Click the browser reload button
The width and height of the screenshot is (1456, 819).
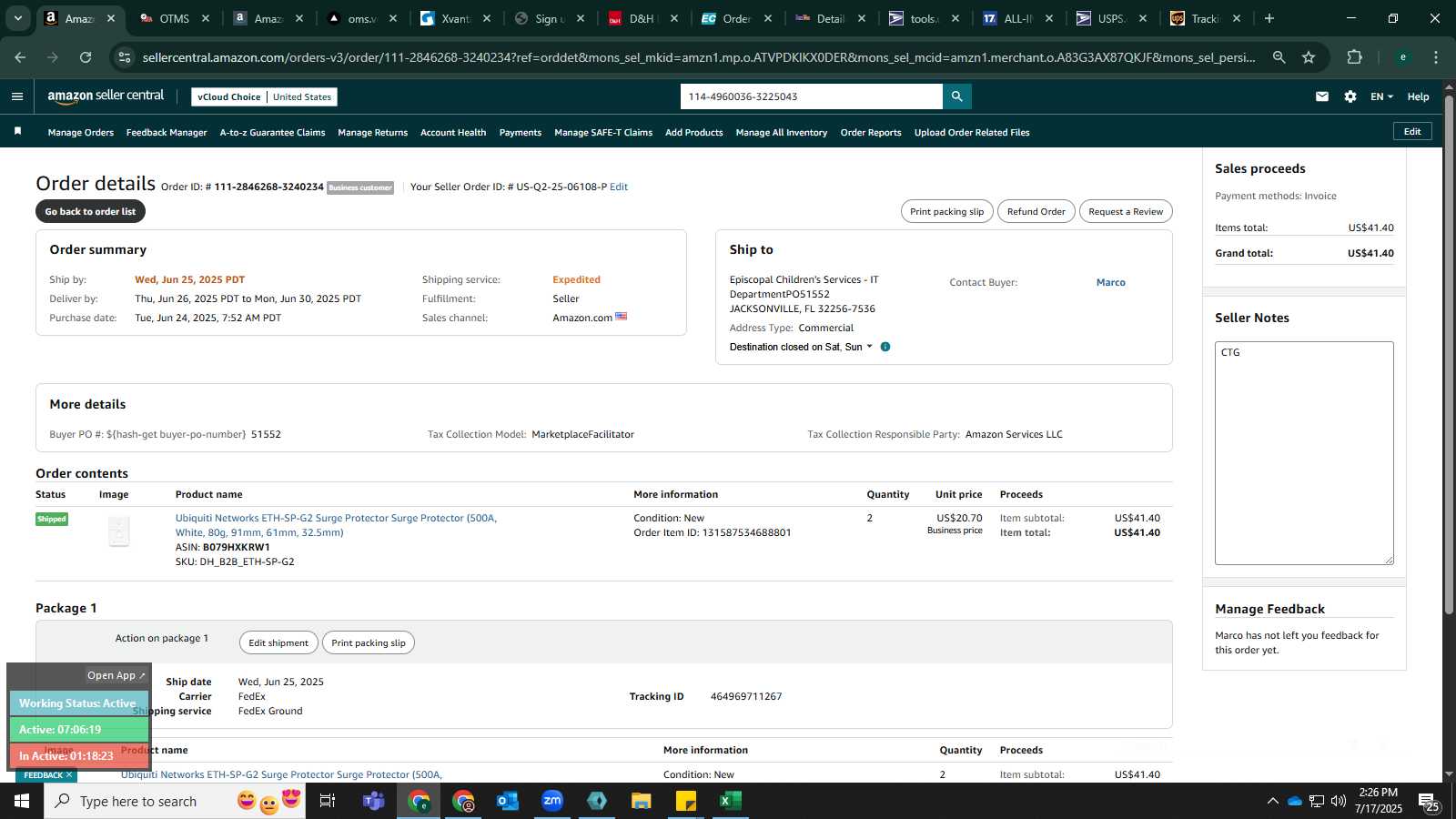pos(86,57)
